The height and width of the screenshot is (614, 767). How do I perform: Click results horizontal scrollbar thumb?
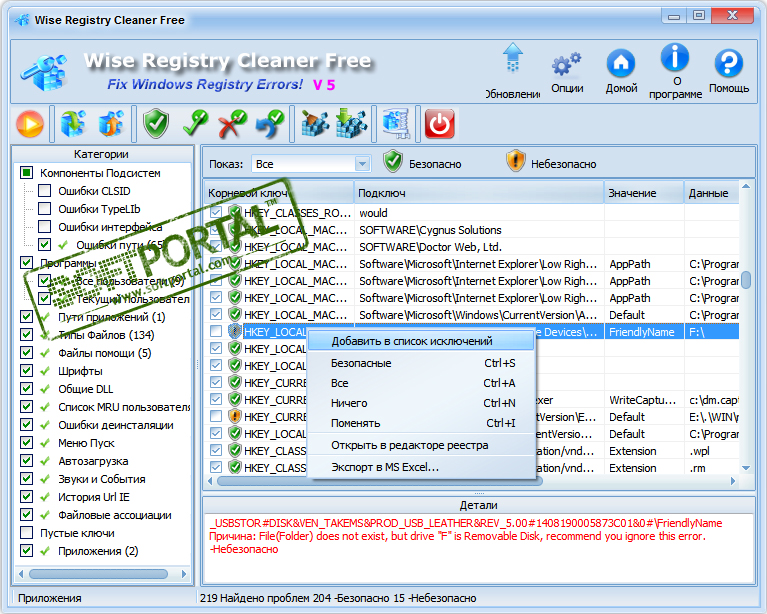point(380,481)
